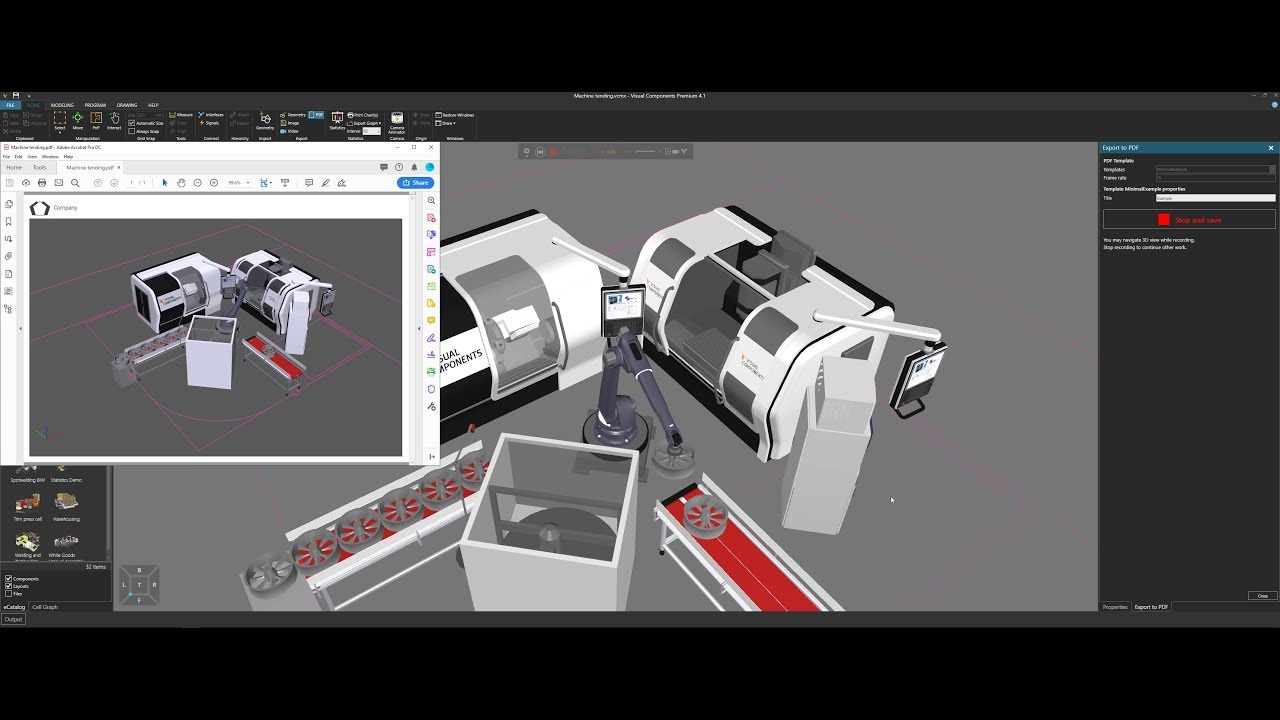Viewport: 1280px width, 720px height.
Task: Open bookmarks panel in Acrobat sidebar
Action: (x=9, y=221)
